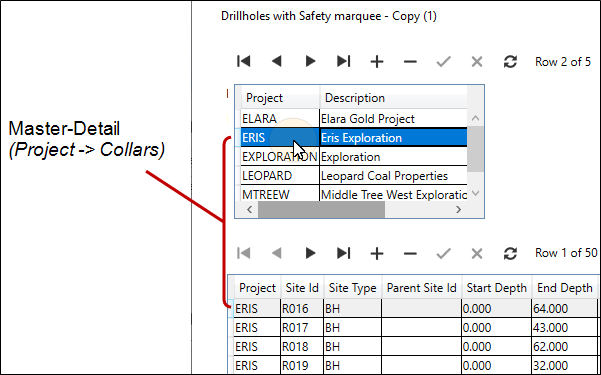The image size is (601, 375).
Task: Remove the current collar row
Action: pyautogui.click(x=410, y=253)
